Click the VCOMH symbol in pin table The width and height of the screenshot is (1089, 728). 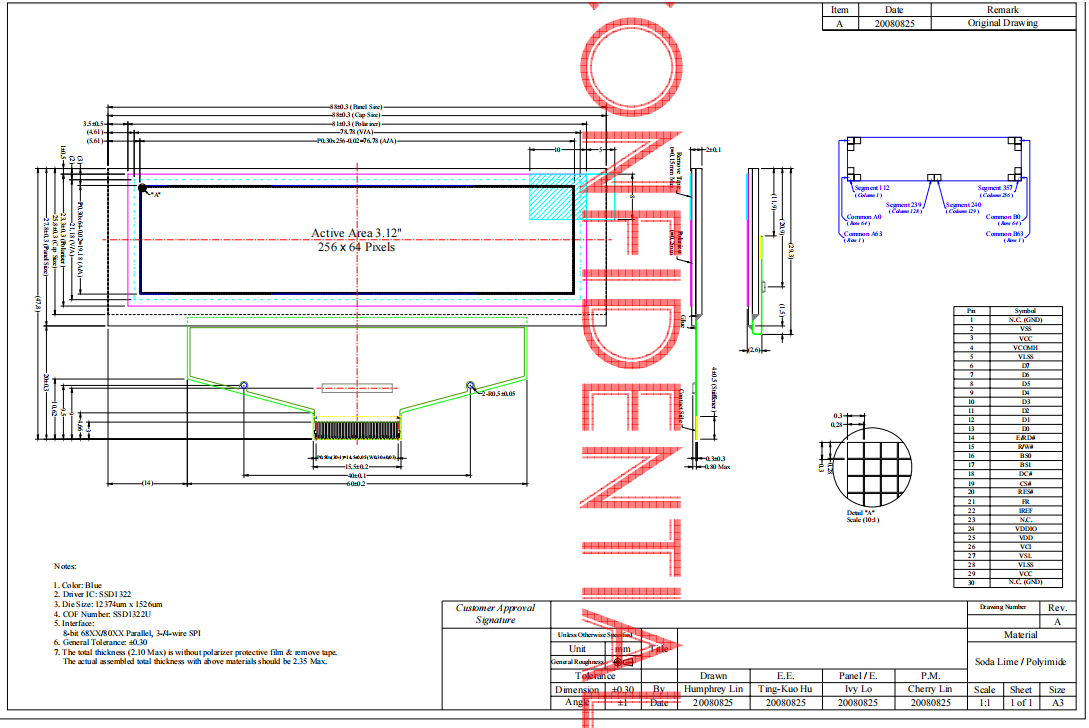pyautogui.click(x=1025, y=347)
